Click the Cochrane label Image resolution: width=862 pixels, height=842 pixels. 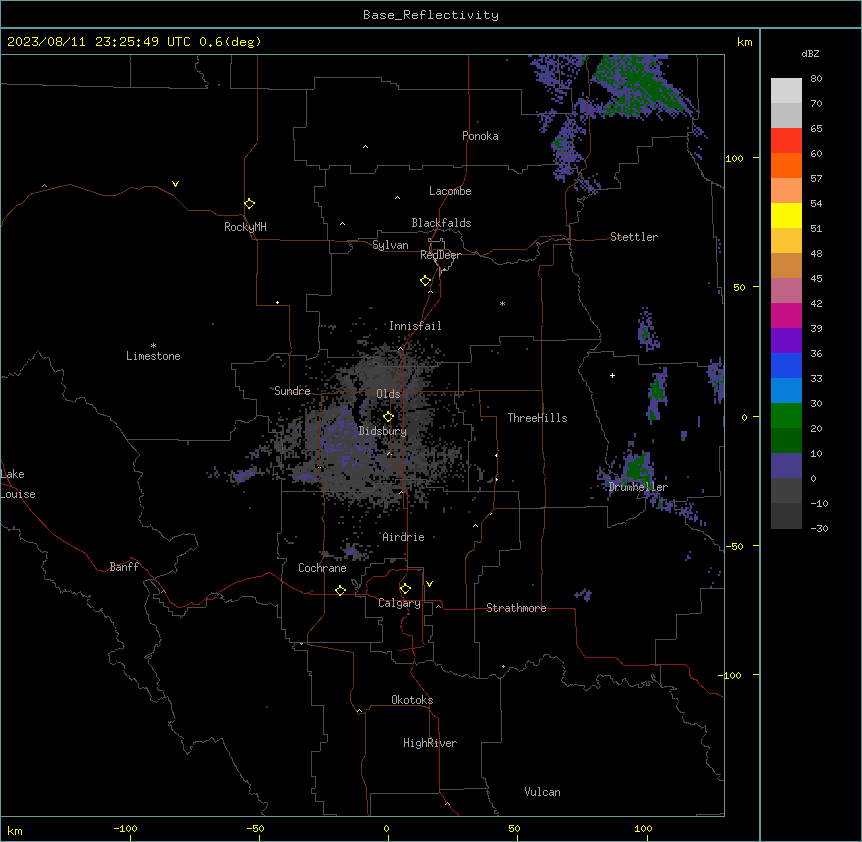coord(322,568)
